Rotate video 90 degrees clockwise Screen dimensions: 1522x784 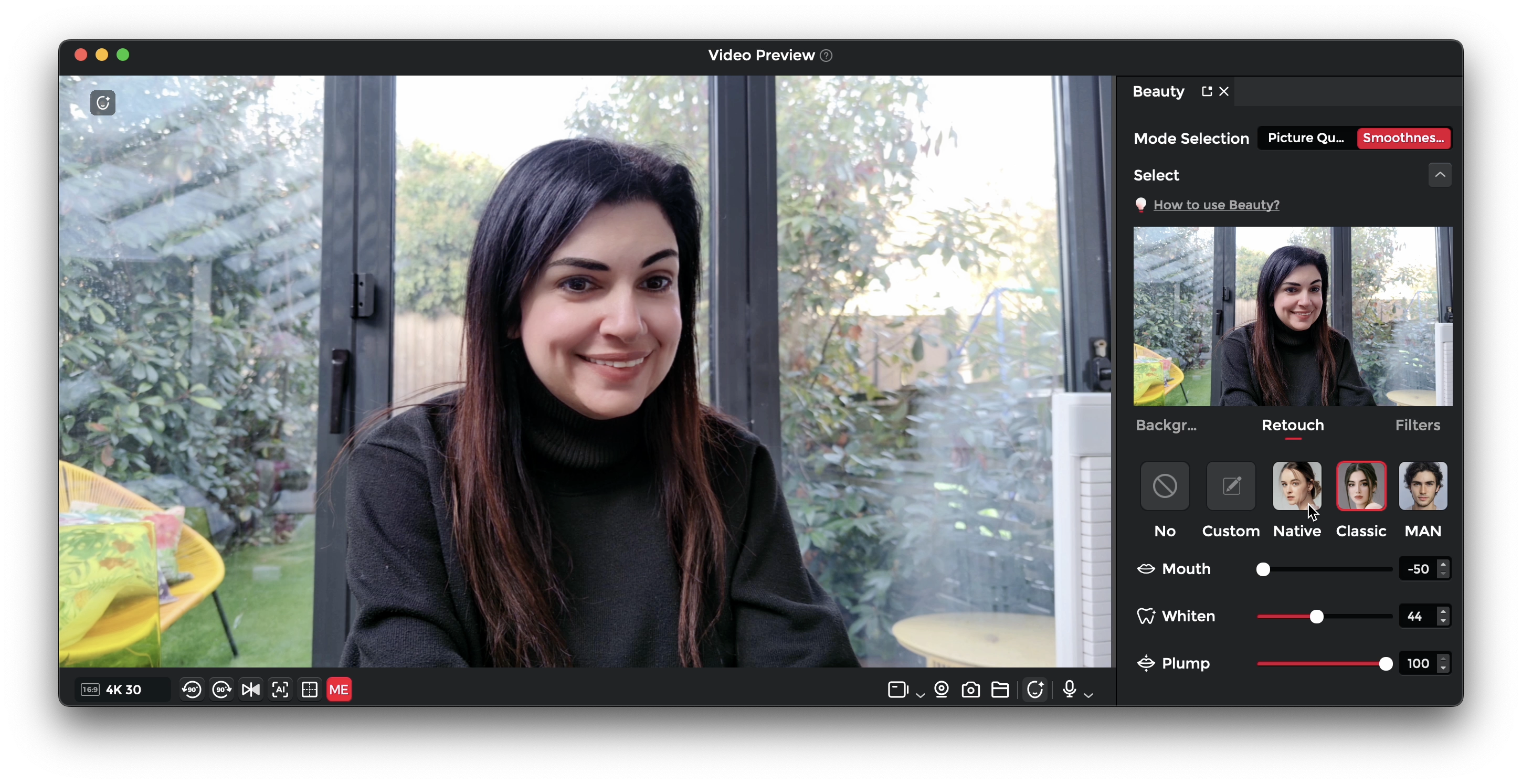point(221,690)
